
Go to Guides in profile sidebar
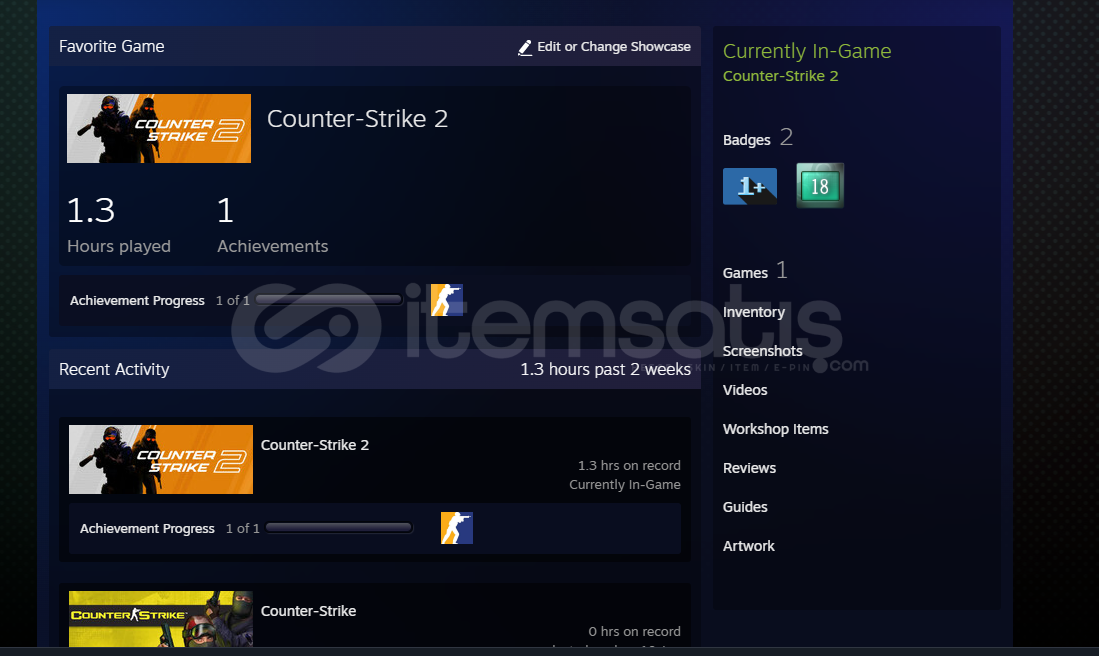pos(744,507)
